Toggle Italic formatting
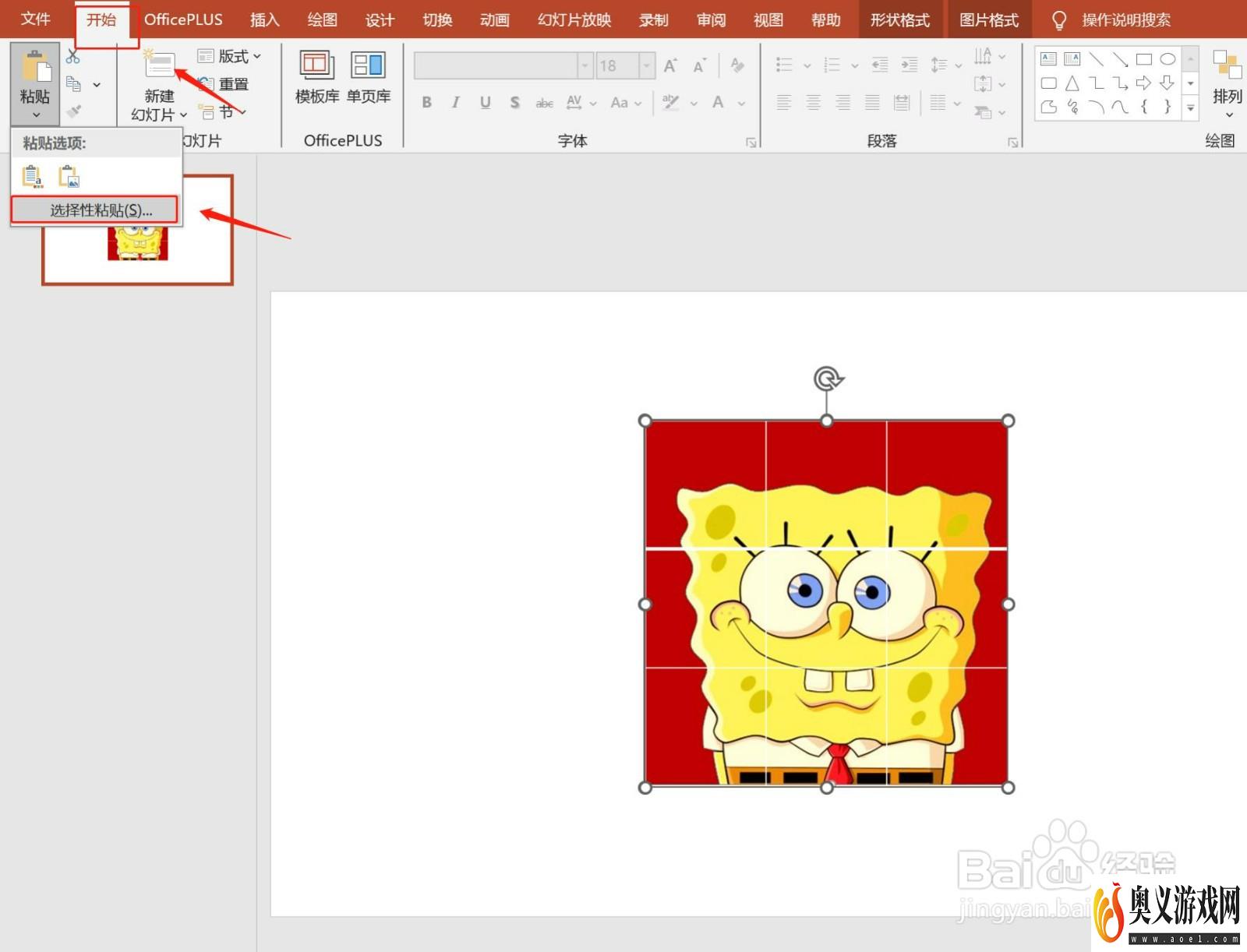 (456, 102)
